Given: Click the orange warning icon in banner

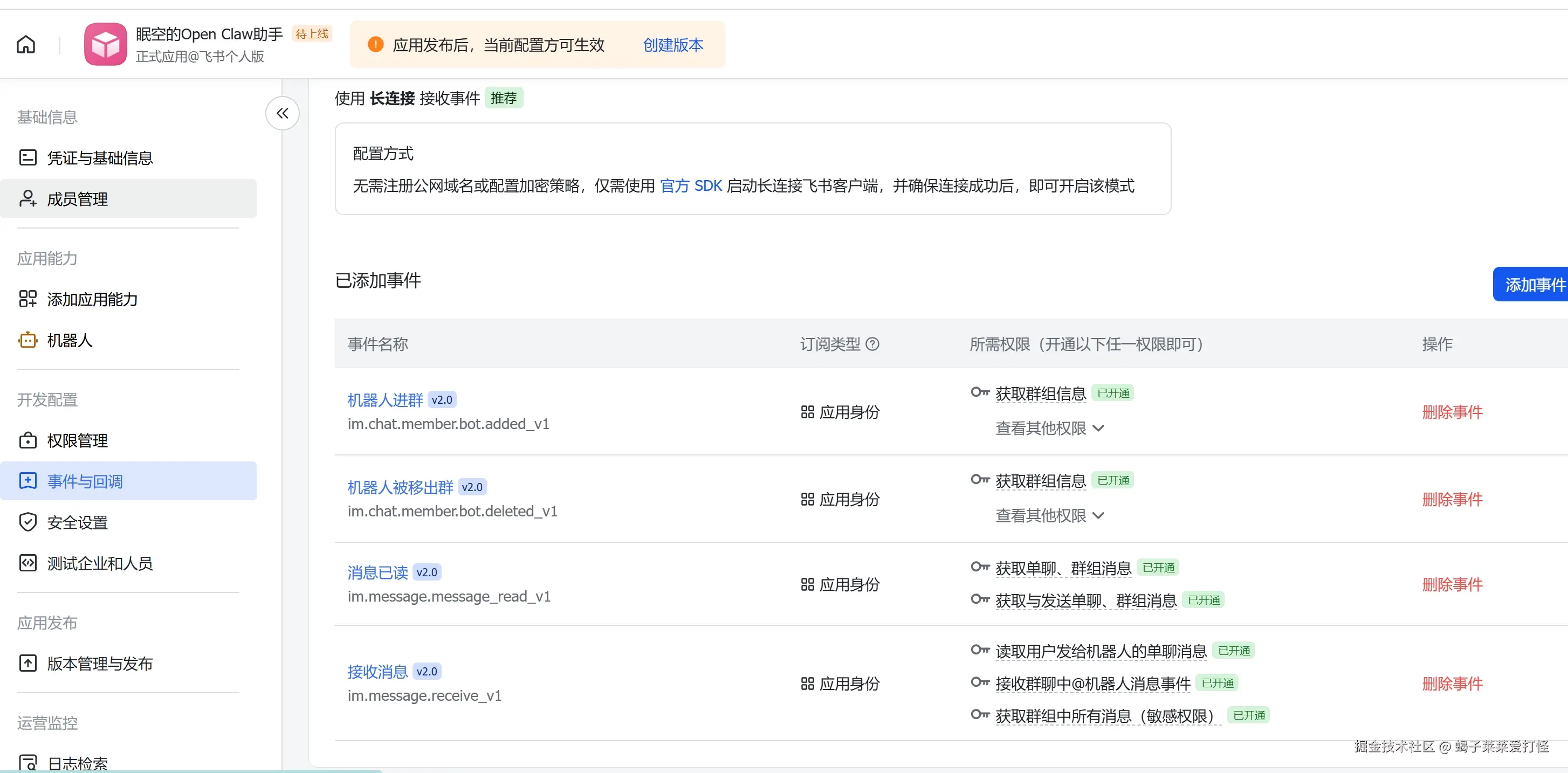Looking at the screenshot, I should pos(376,44).
